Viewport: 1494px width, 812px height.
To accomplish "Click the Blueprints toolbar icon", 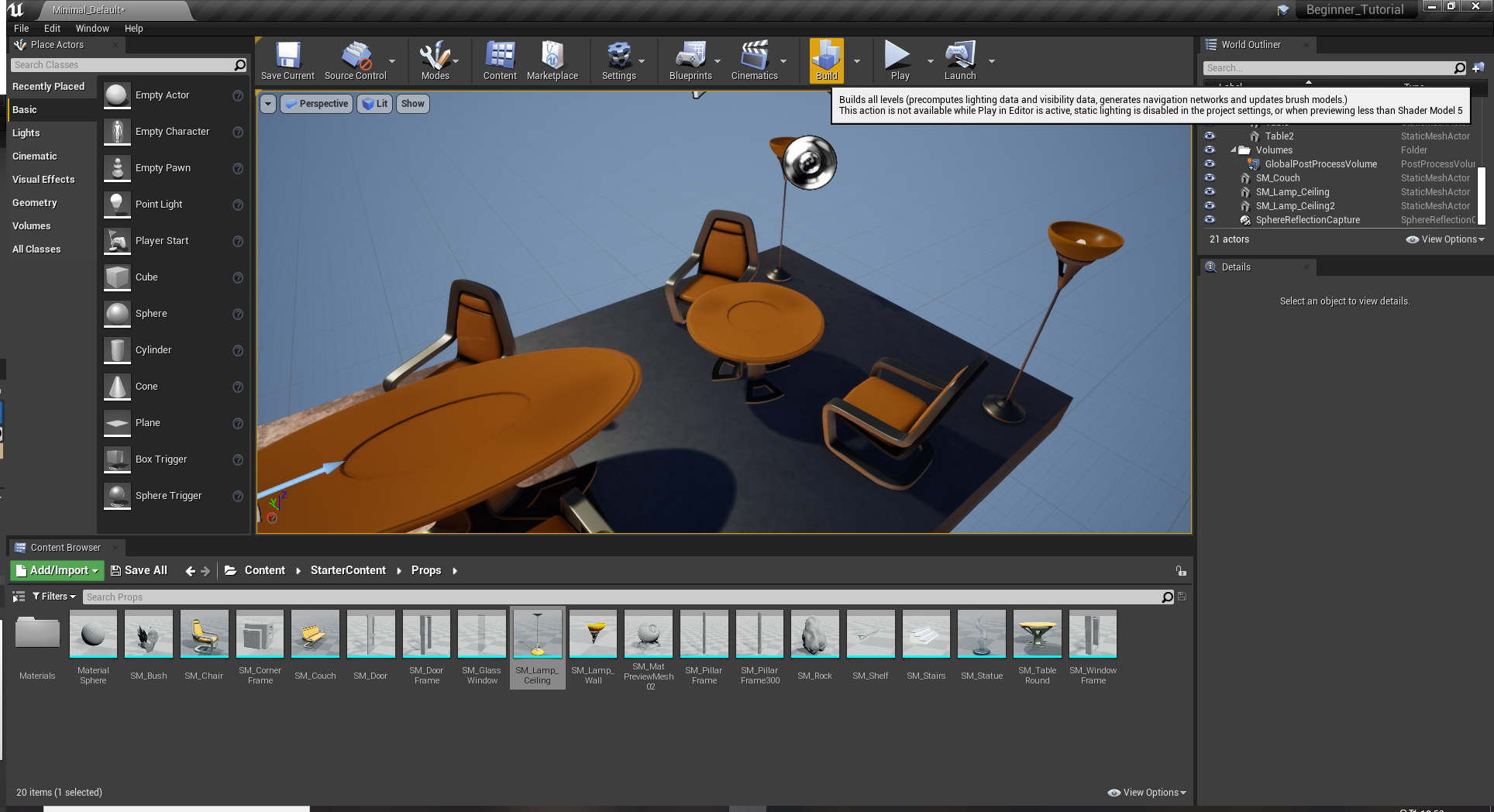I will (x=690, y=61).
